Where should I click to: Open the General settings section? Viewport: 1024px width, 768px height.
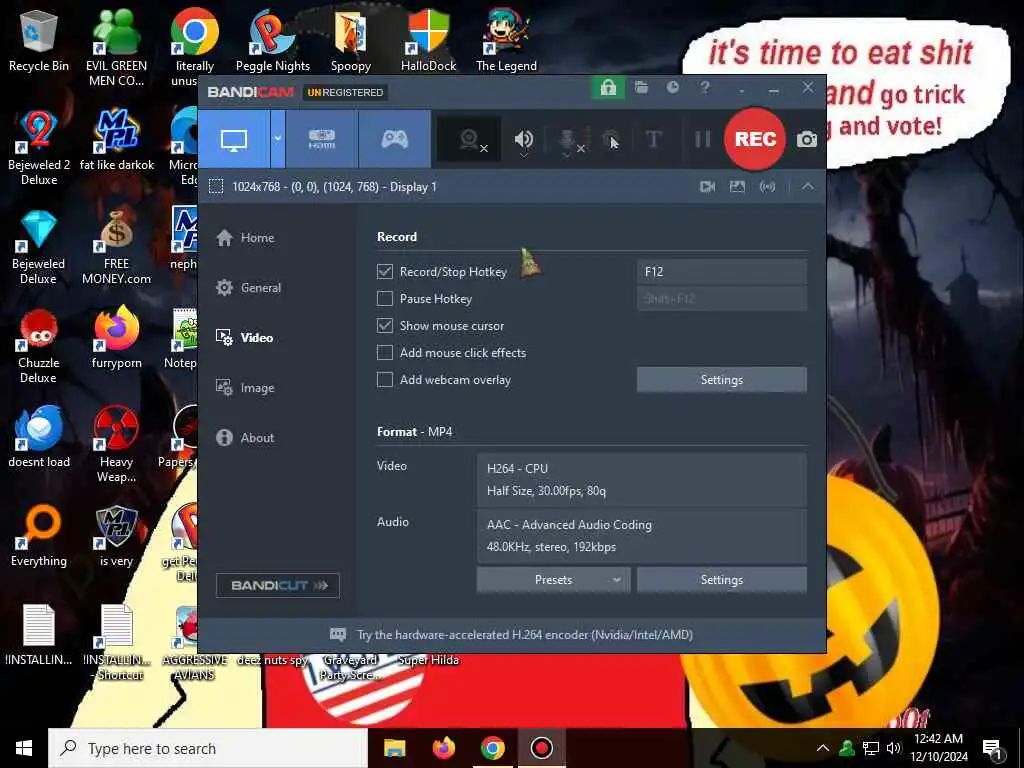(248, 287)
